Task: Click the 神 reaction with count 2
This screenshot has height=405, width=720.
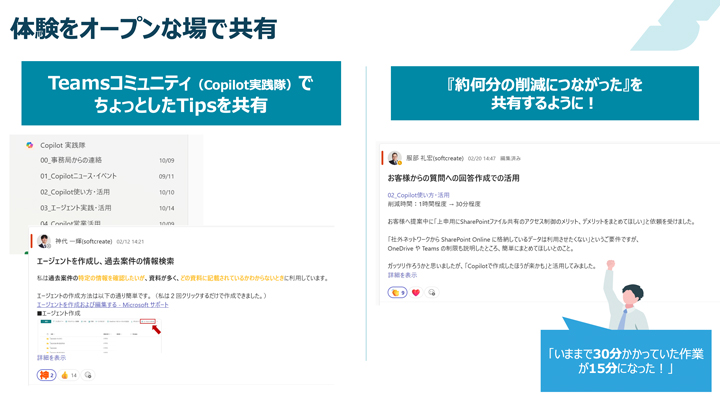Action: coord(46,375)
